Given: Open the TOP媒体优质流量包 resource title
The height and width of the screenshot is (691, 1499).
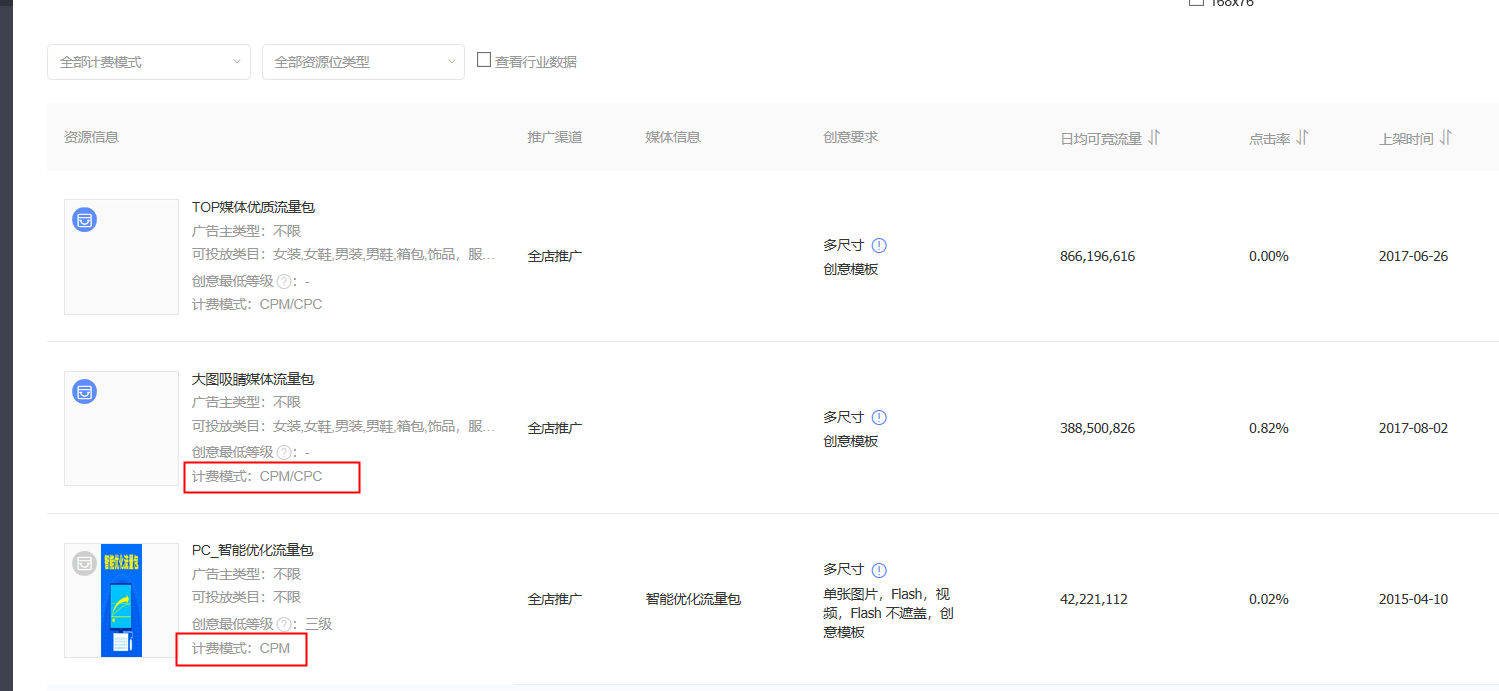Looking at the screenshot, I should [253, 207].
